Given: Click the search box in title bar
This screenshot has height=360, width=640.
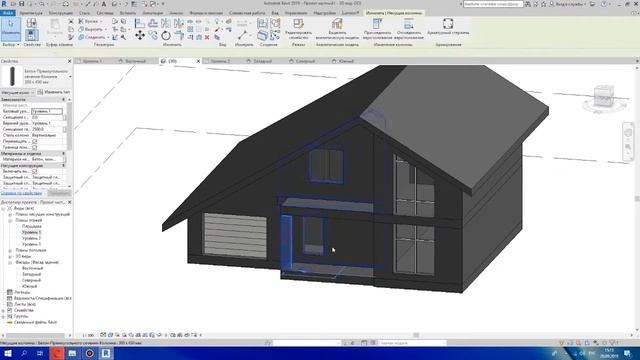Looking at the screenshot, I should coord(493,4).
